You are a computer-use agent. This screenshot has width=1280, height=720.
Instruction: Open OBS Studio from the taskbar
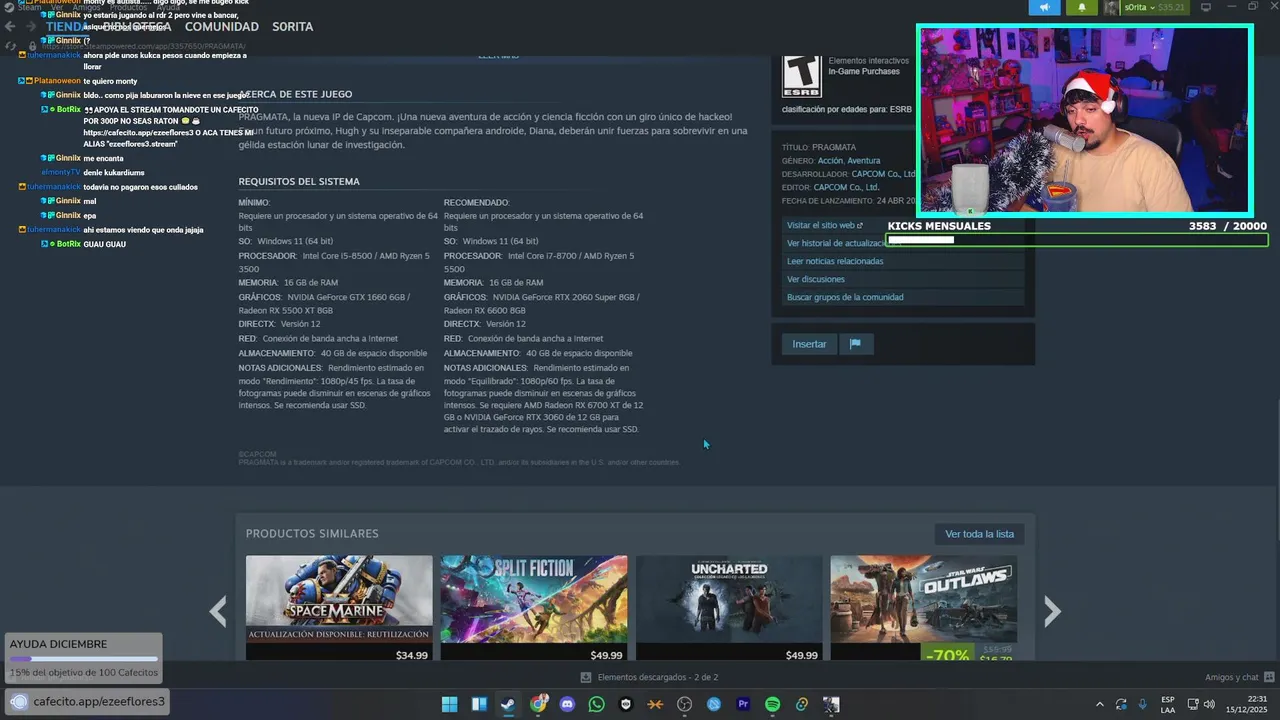click(x=684, y=704)
